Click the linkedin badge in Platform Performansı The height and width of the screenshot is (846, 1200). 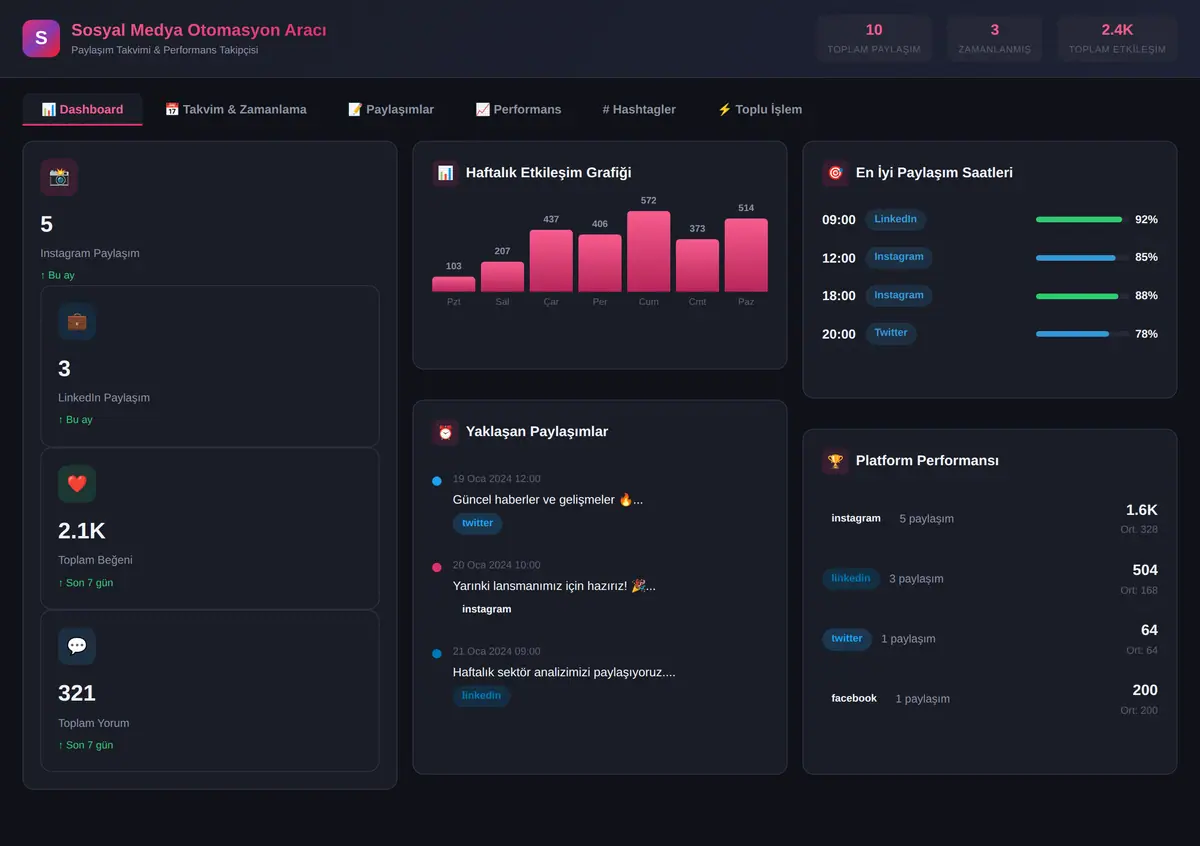pos(851,578)
